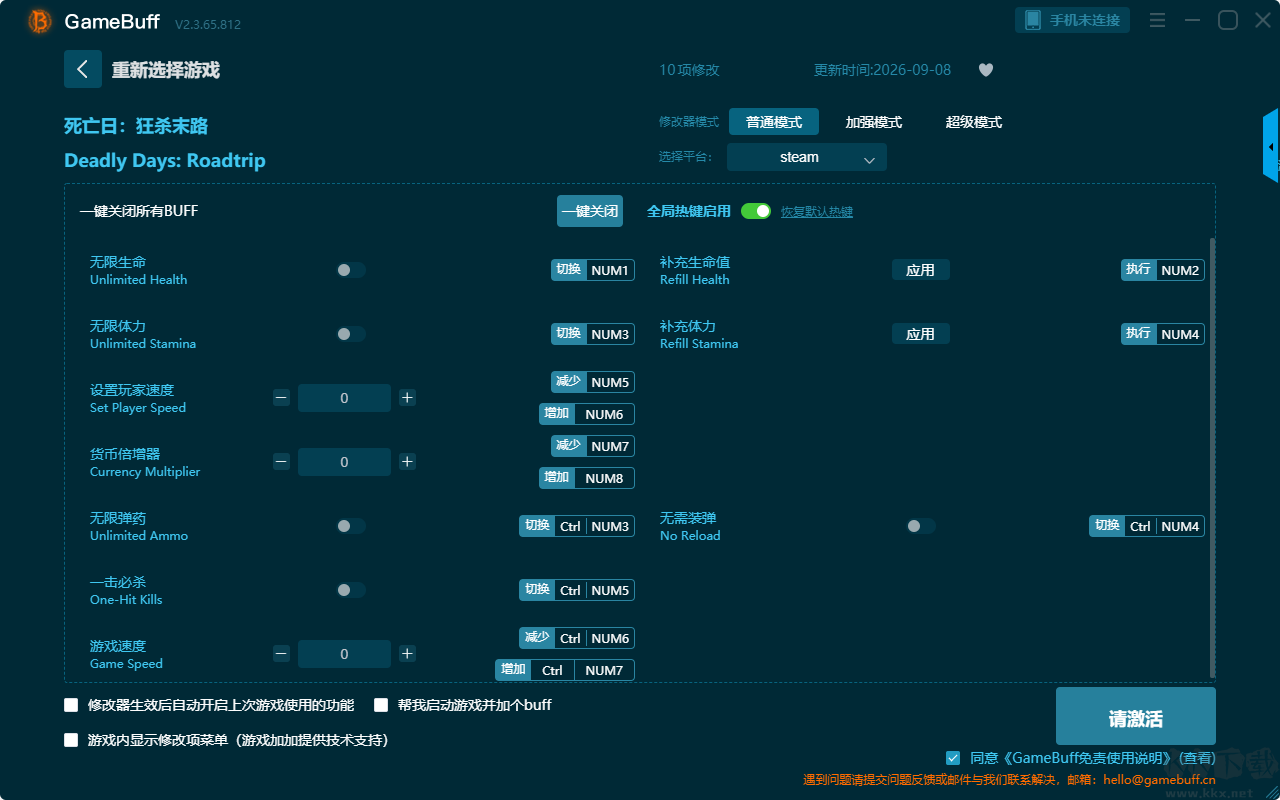
Task: Click the Set Player Speed value field
Action: click(344, 398)
